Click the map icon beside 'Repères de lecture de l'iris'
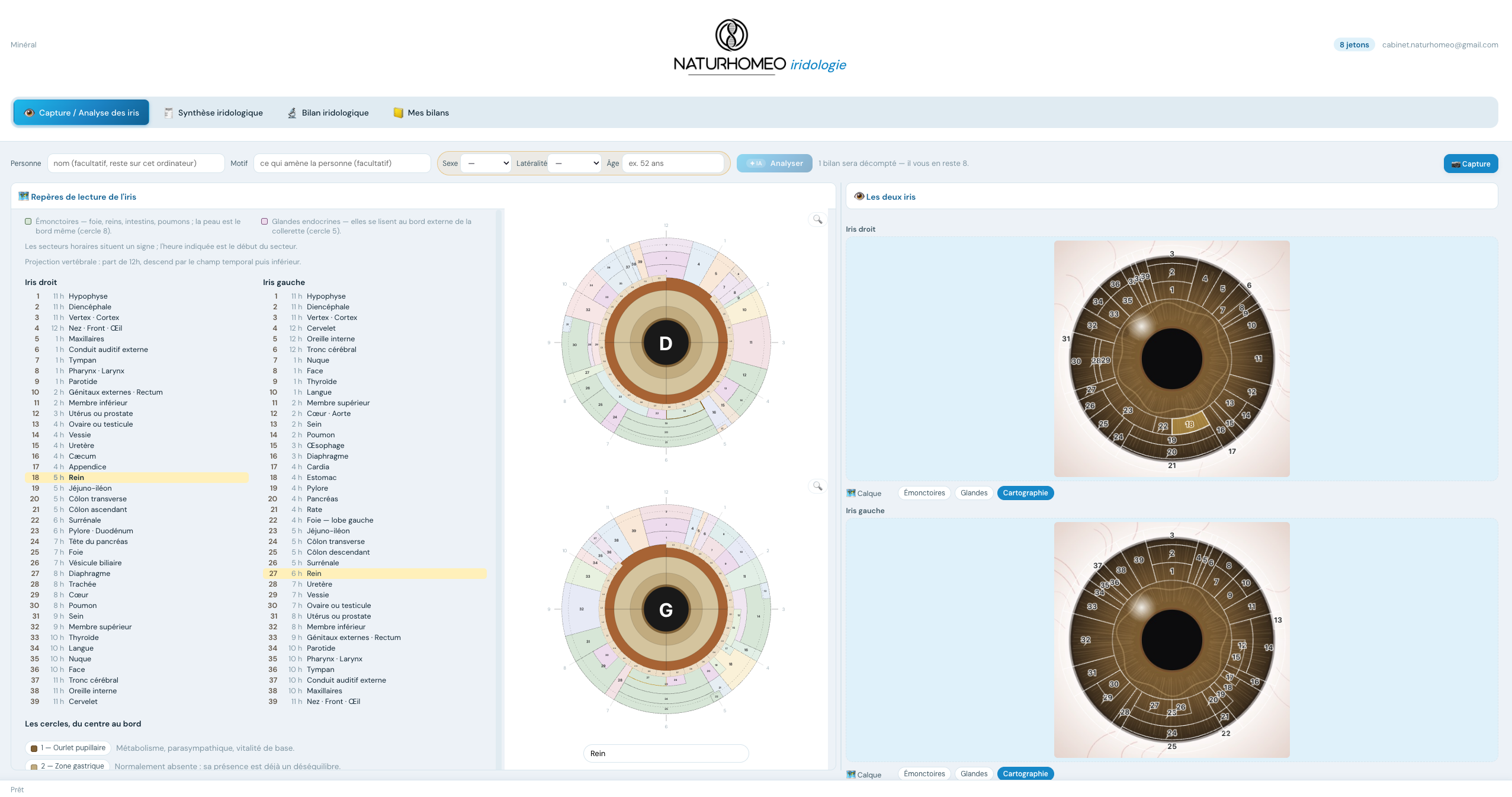This screenshot has width=1512, height=797. (x=24, y=196)
